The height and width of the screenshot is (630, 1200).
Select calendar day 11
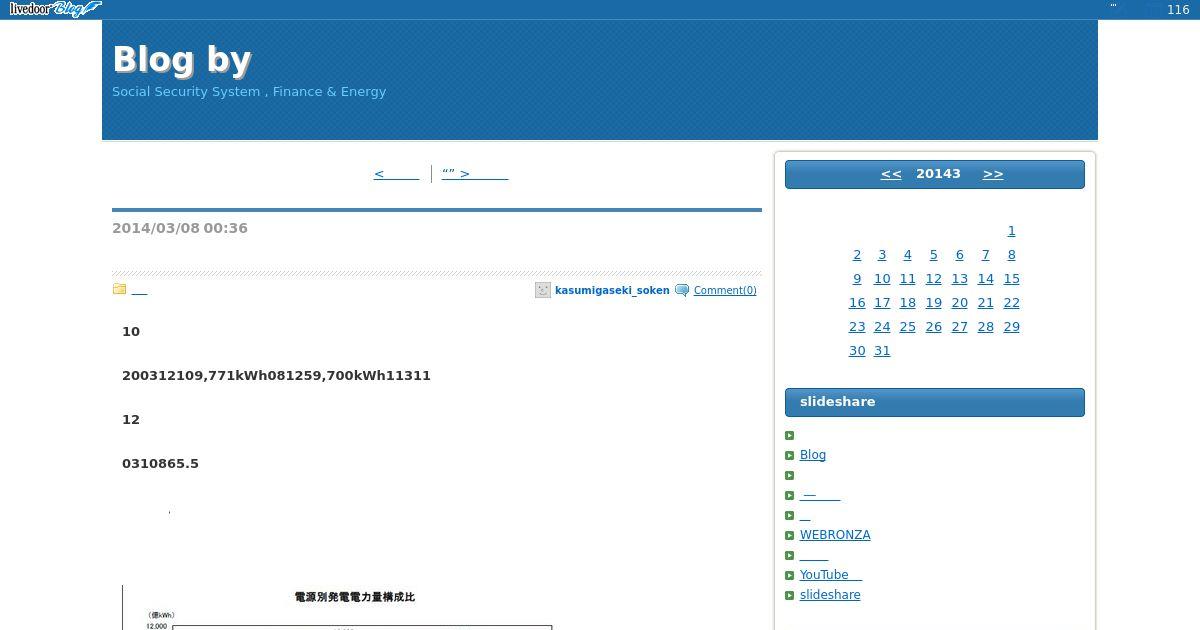907,279
